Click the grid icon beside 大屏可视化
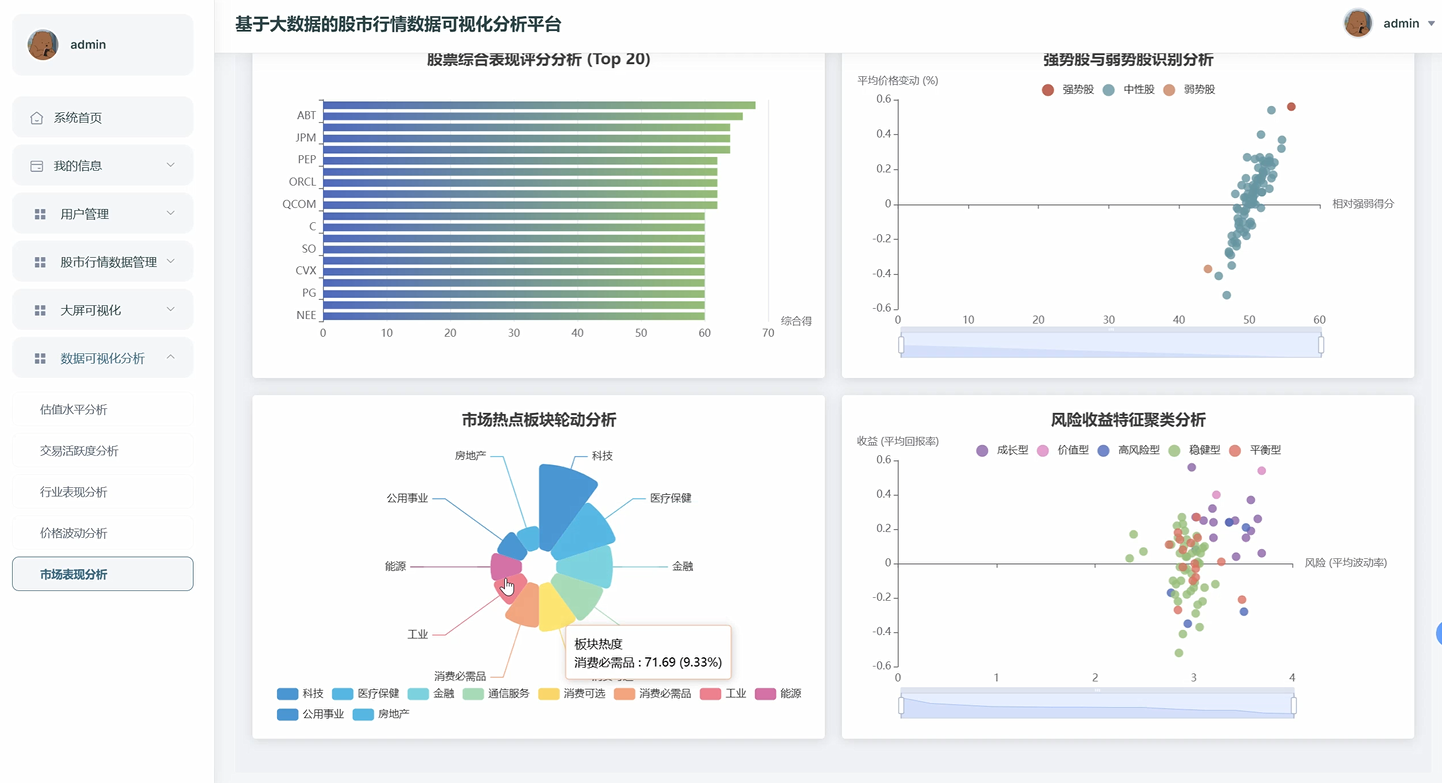 [40, 310]
